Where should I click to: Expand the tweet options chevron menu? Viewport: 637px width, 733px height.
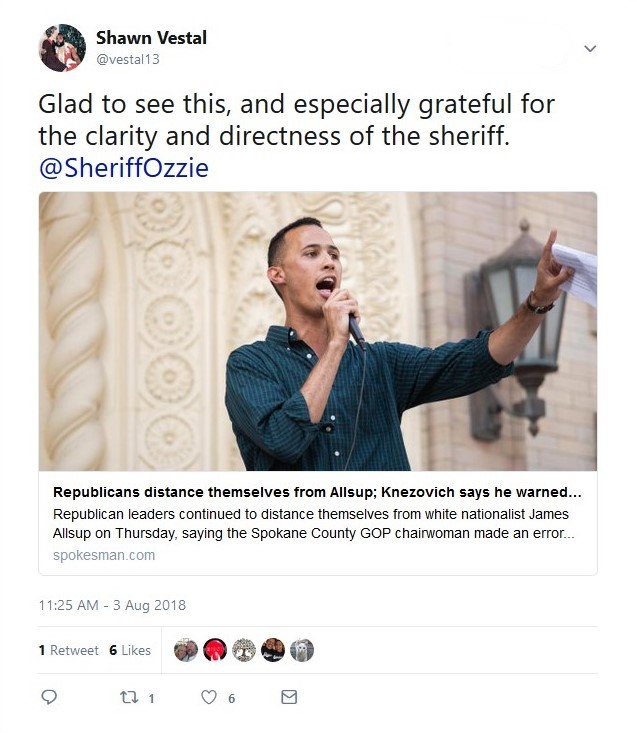point(590,48)
